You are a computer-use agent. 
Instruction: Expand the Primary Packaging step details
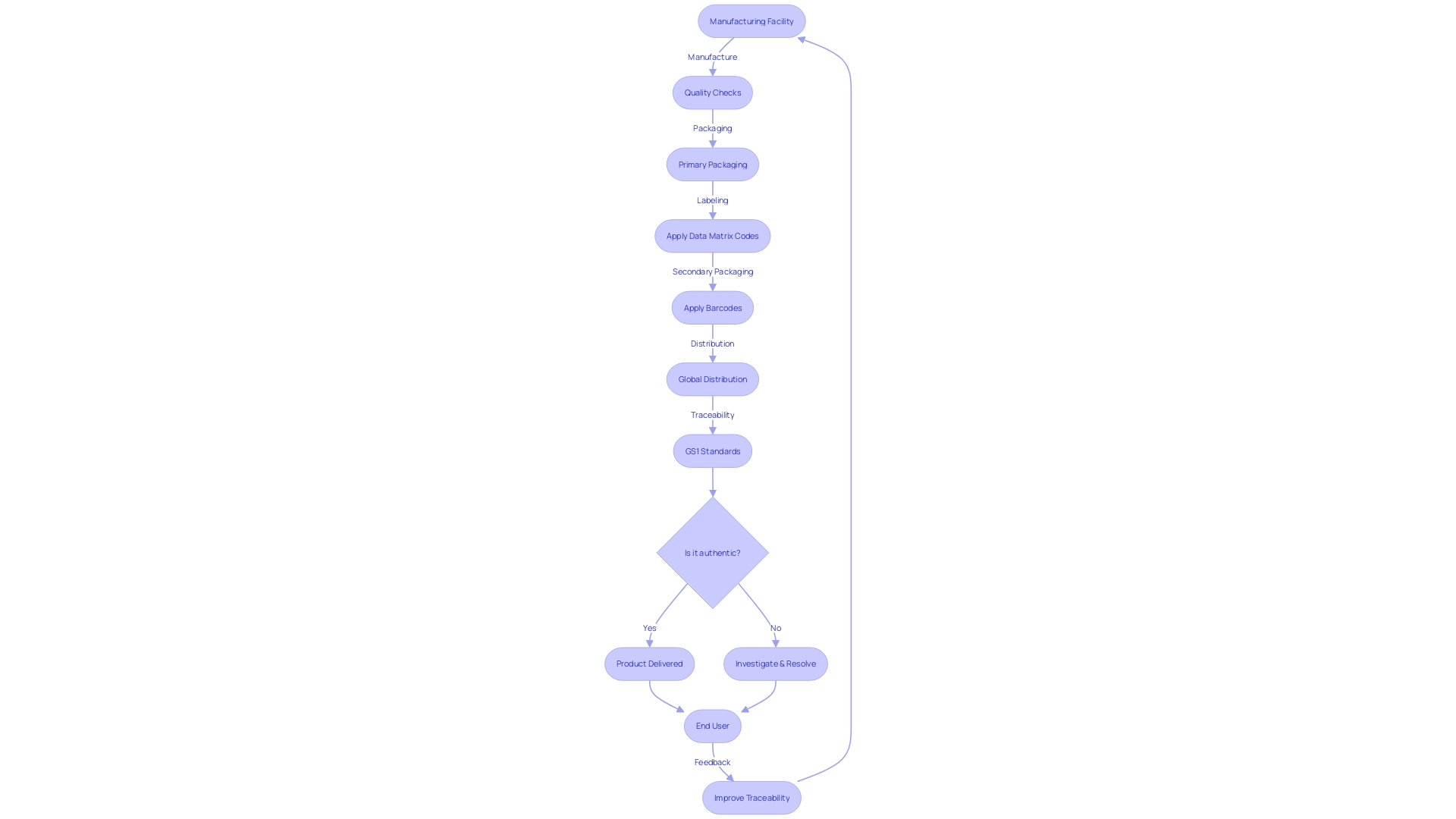click(x=712, y=164)
